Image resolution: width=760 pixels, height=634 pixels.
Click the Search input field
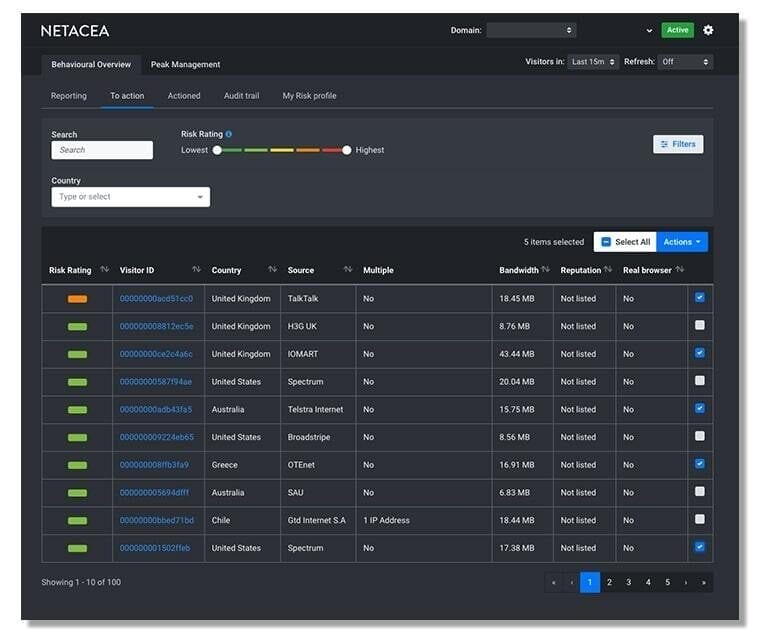[102, 150]
